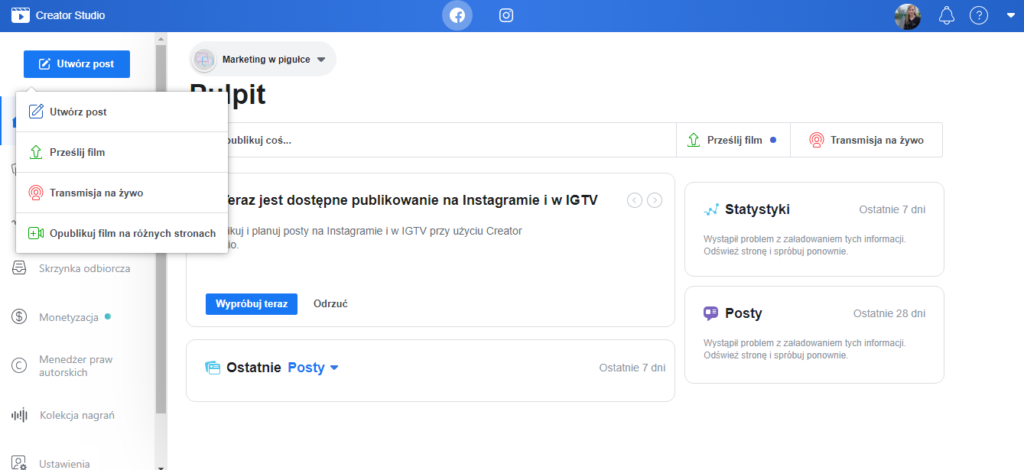Click the Ostatnie 7 dni label in Statystyki

(x=892, y=210)
